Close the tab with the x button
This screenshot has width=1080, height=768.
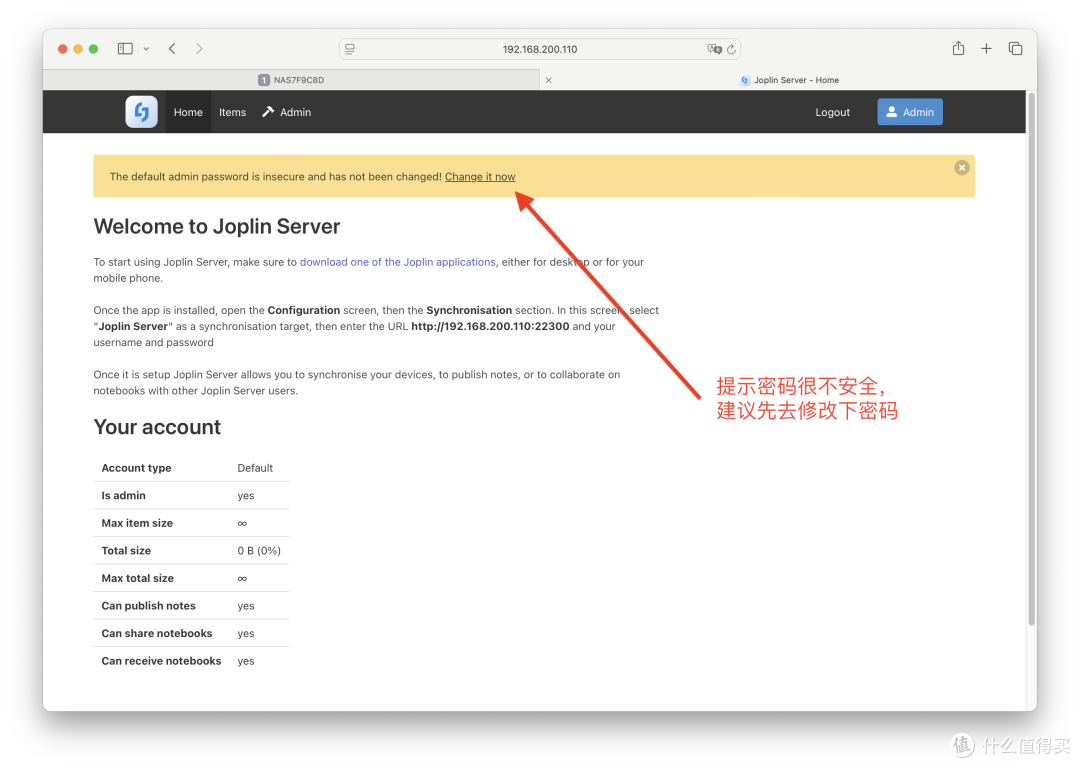coord(548,80)
